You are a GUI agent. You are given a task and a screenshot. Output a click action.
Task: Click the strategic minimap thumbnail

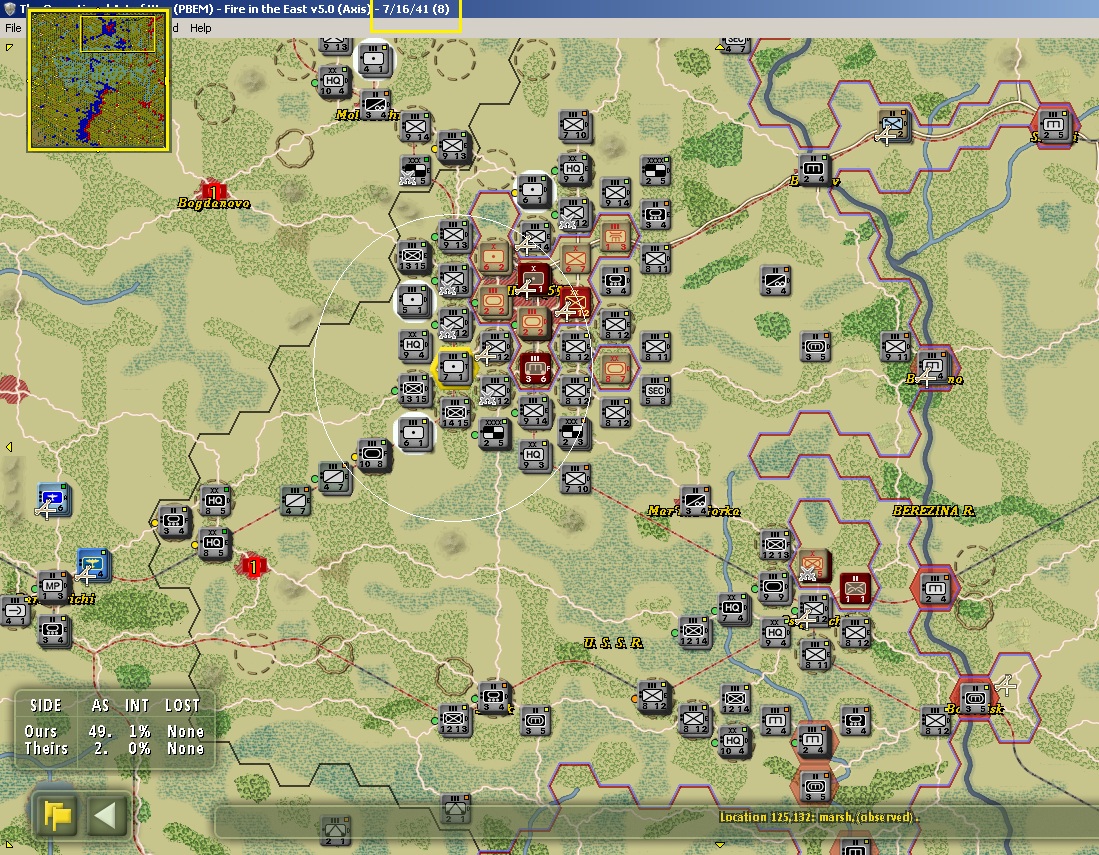98,80
